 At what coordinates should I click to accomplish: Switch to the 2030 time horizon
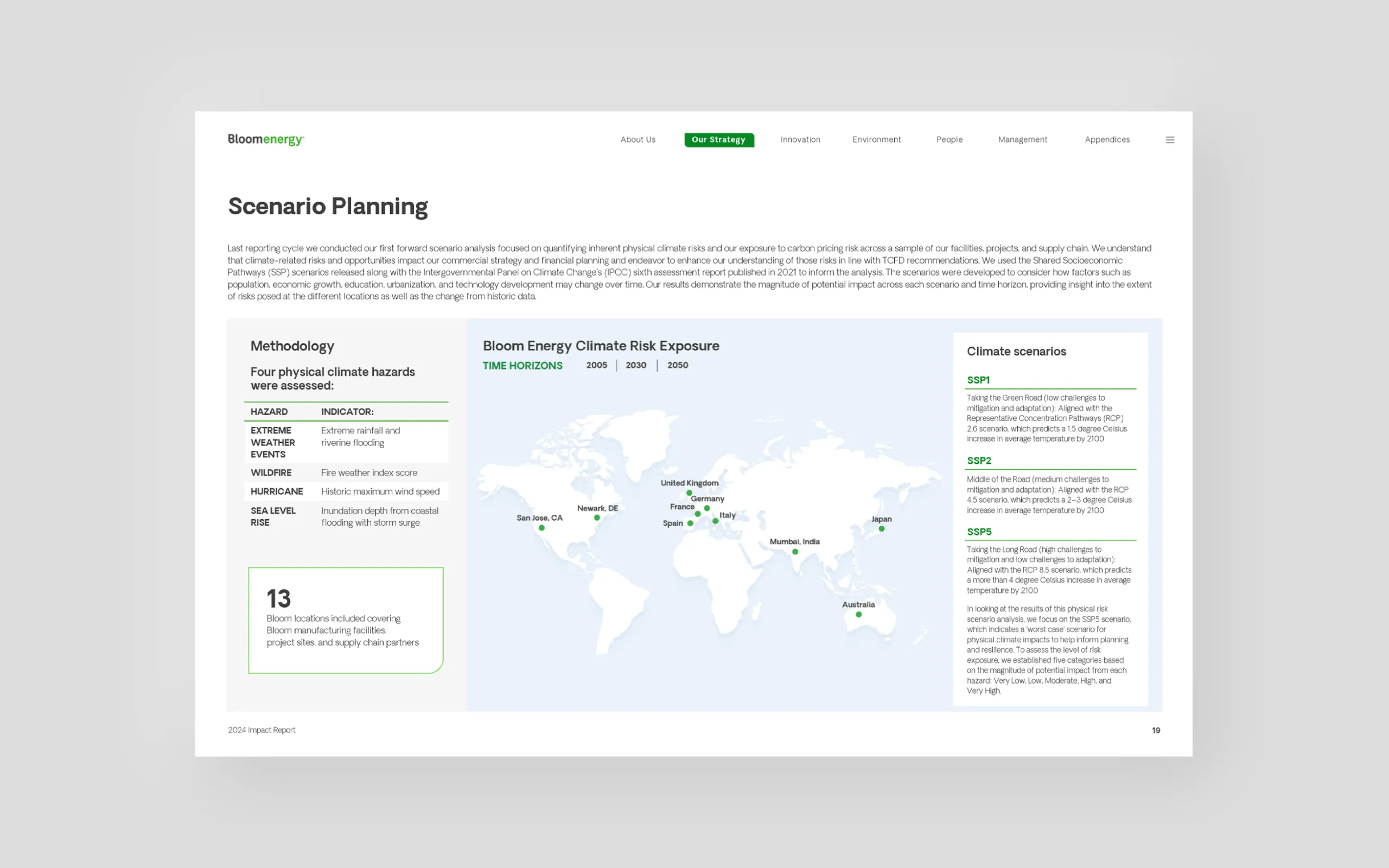[635, 365]
